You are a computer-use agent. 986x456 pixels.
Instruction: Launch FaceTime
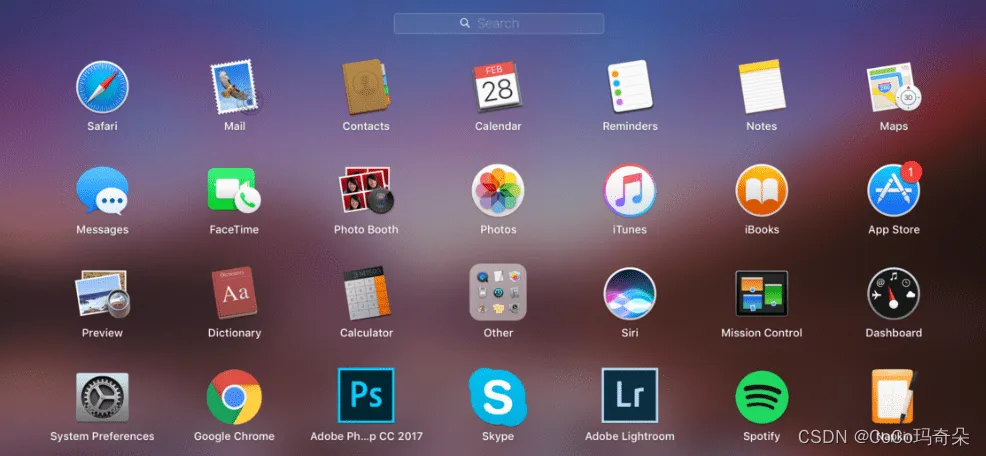(x=234, y=191)
